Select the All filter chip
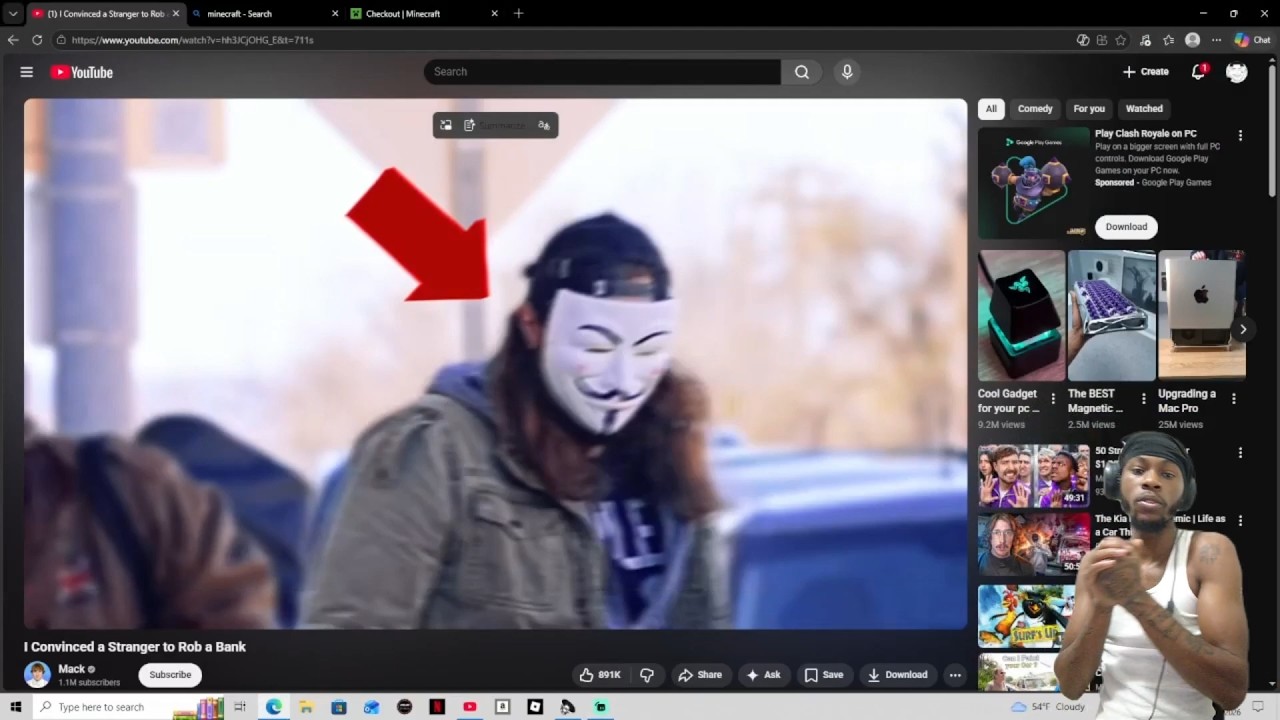Screen dimensions: 1280x720 pos(991,108)
